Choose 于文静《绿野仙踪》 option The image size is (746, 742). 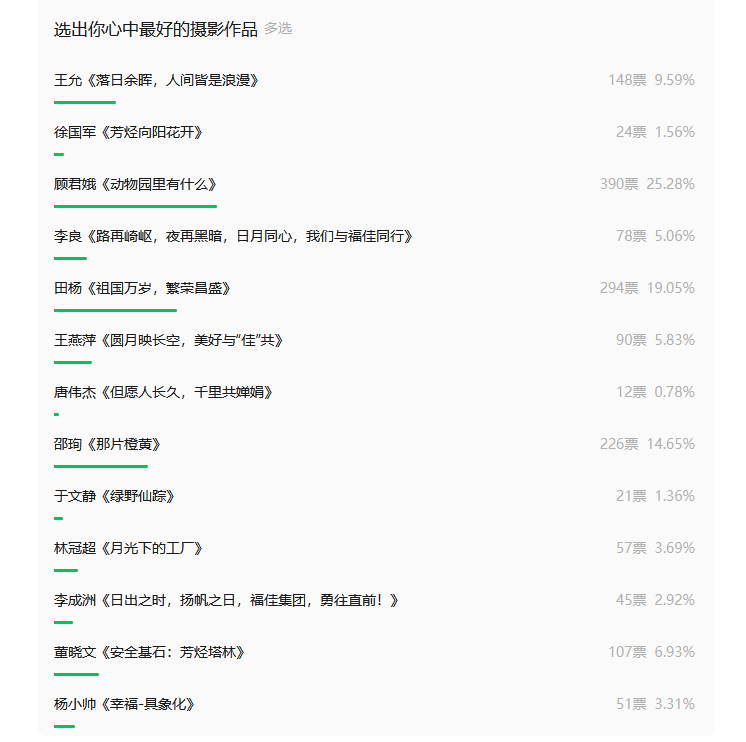coord(115,496)
